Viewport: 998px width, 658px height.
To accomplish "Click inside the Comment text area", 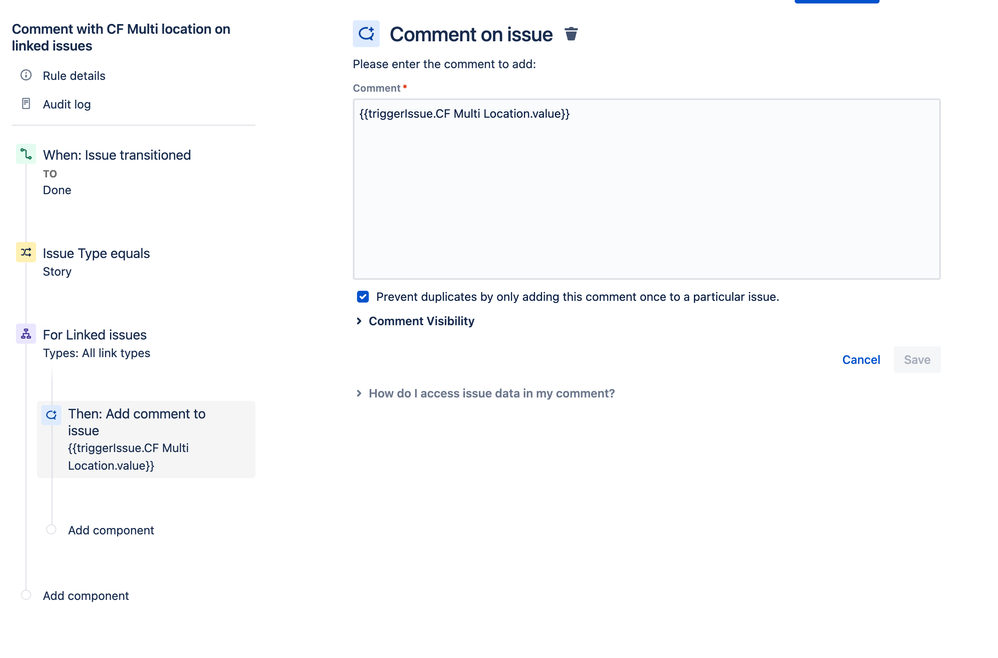I will coord(646,188).
